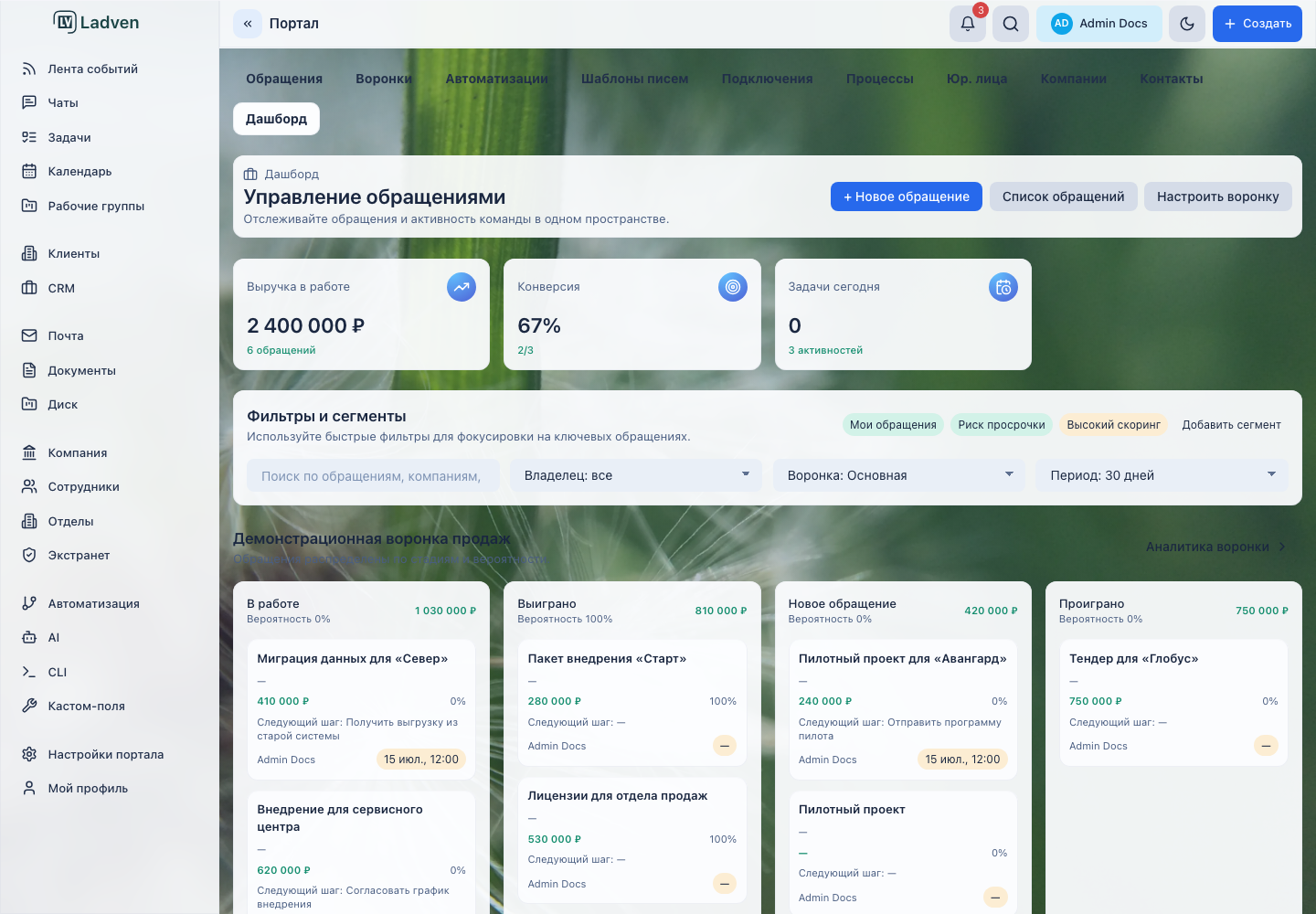Open the Рабочие группы folder icon
This screenshot has width=1316, height=914.
pyautogui.click(x=29, y=206)
